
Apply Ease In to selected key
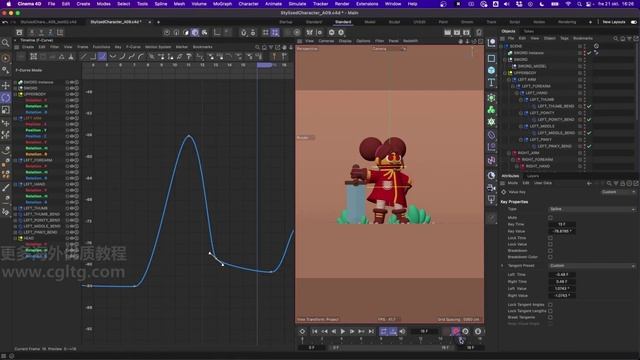click(122, 56)
